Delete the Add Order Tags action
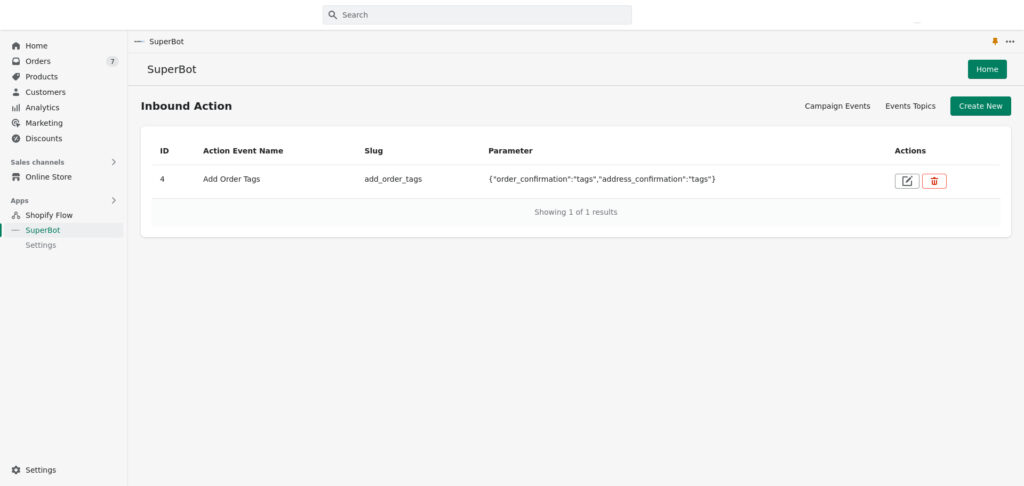The image size is (1024, 486). pyautogui.click(x=935, y=181)
